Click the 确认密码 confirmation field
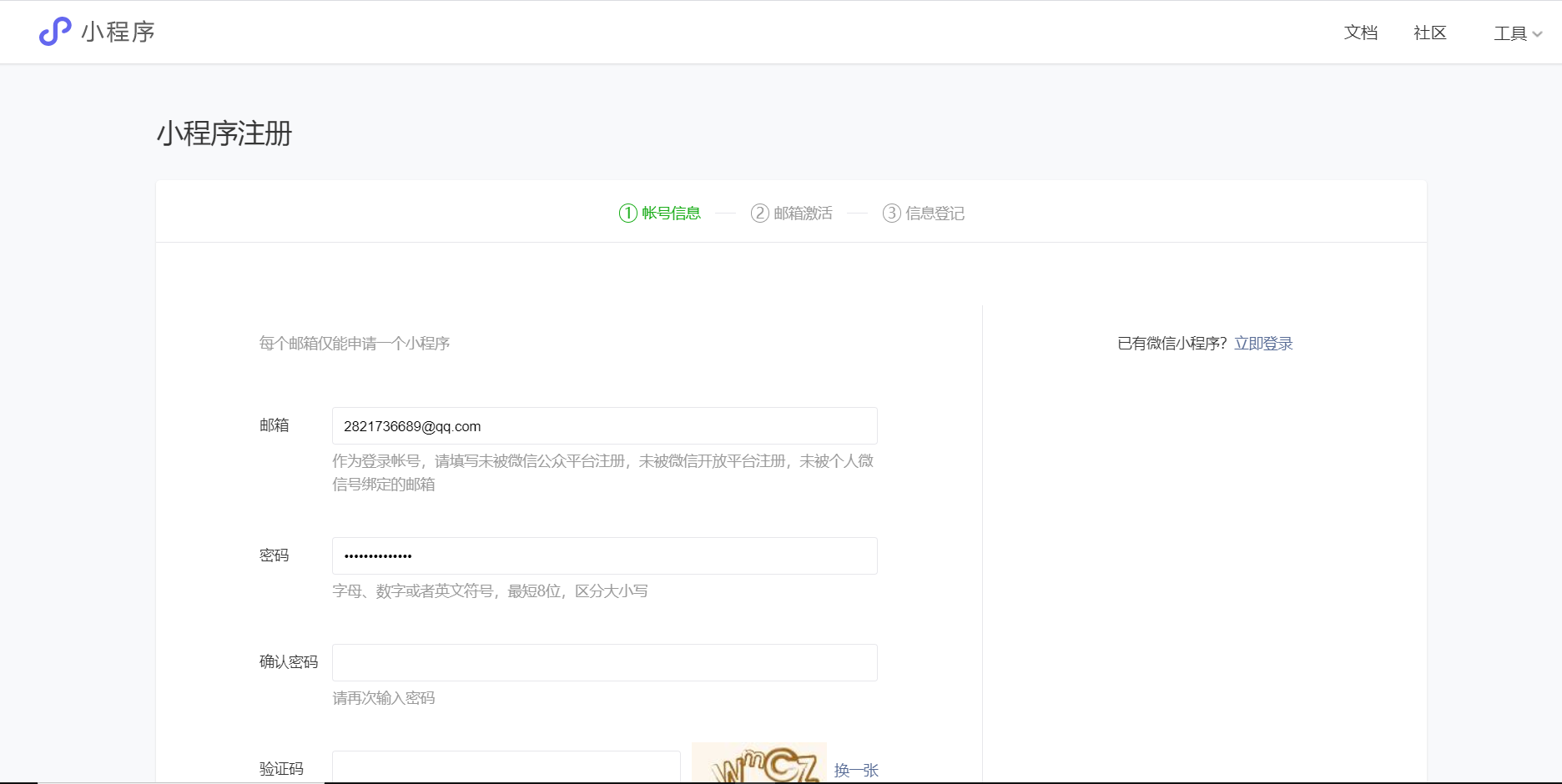 click(x=604, y=662)
